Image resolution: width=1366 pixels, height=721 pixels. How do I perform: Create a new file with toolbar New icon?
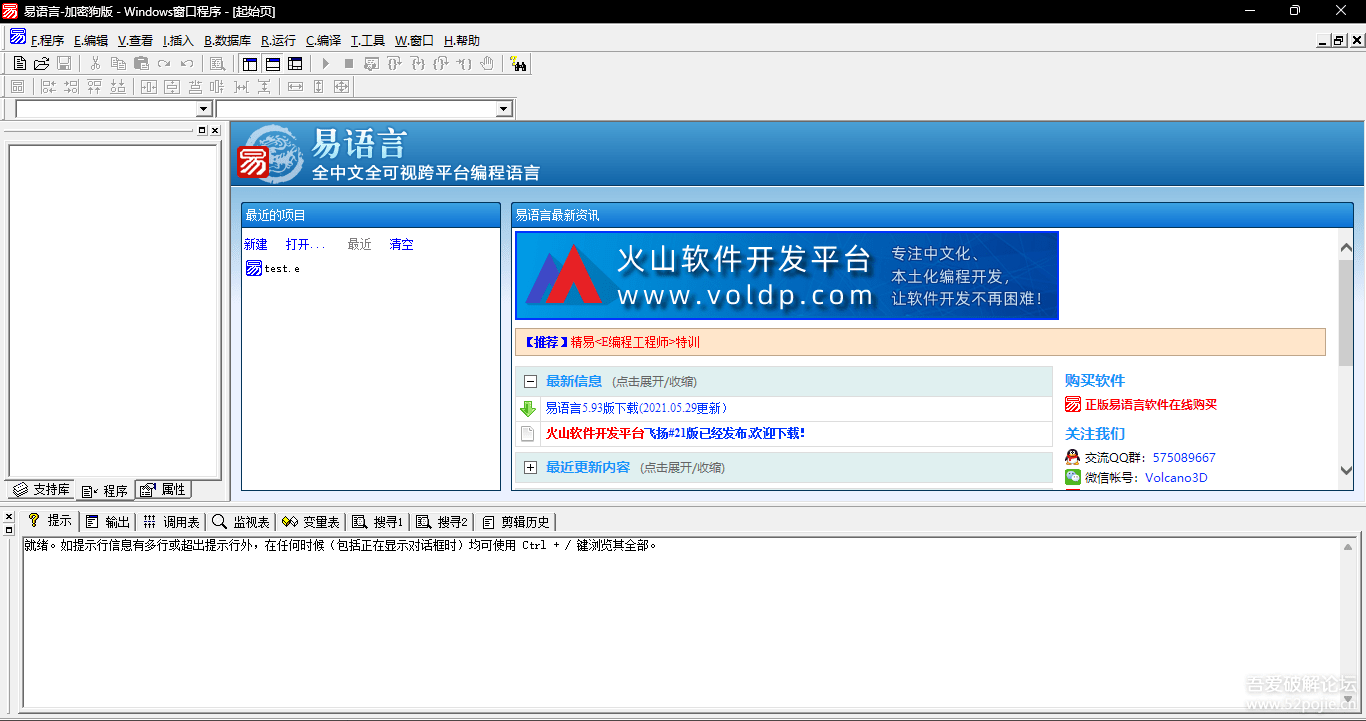tap(19, 63)
